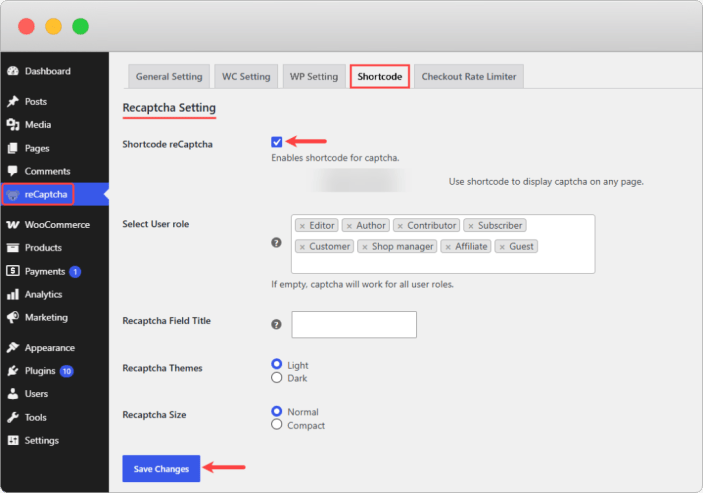Click the 'Recaptcha Size' label
The height and width of the screenshot is (493, 703).
[x=154, y=415]
